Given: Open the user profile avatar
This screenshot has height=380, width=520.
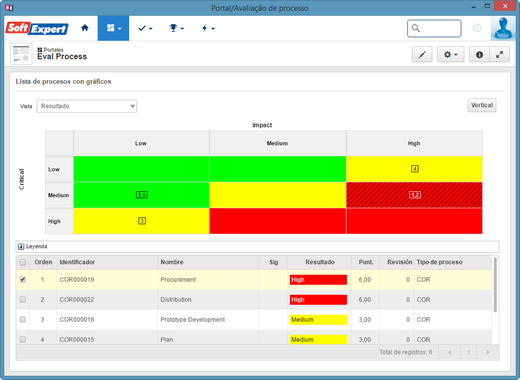Looking at the screenshot, I should click(503, 28).
